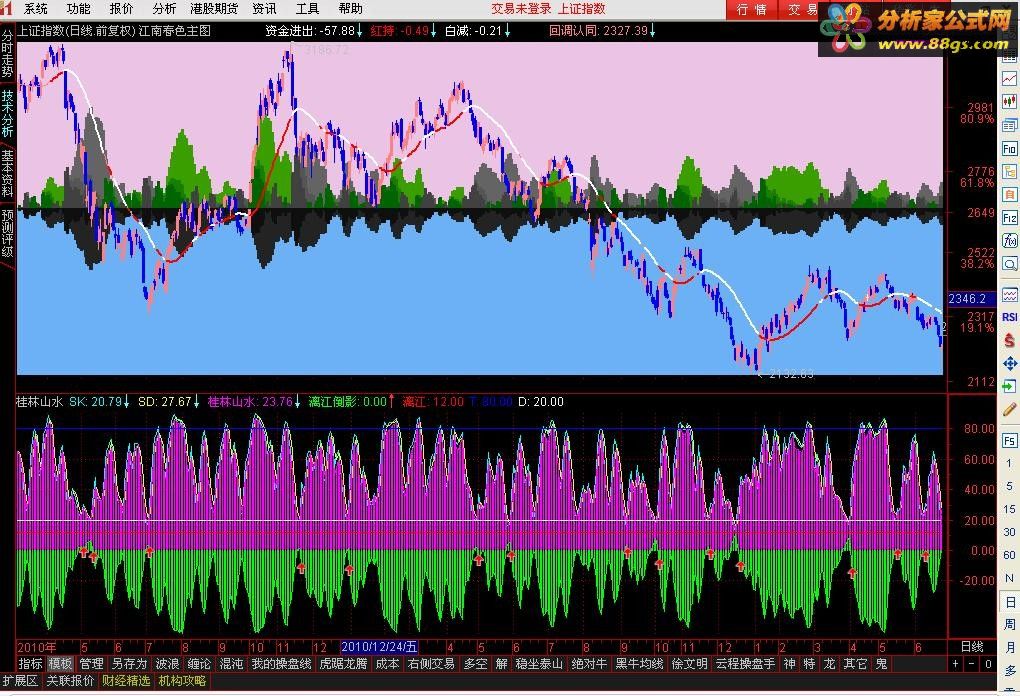The width and height of the screenshot is (1020, 696).
Task: Click the 模板 tab in bottom bar
Action: click(60, 664)
